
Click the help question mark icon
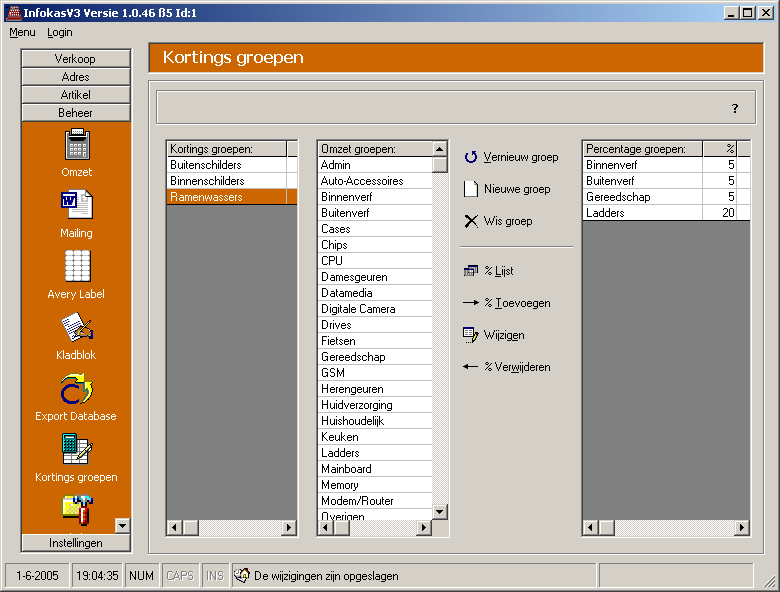pyautogui.click(x=735, y=108)
